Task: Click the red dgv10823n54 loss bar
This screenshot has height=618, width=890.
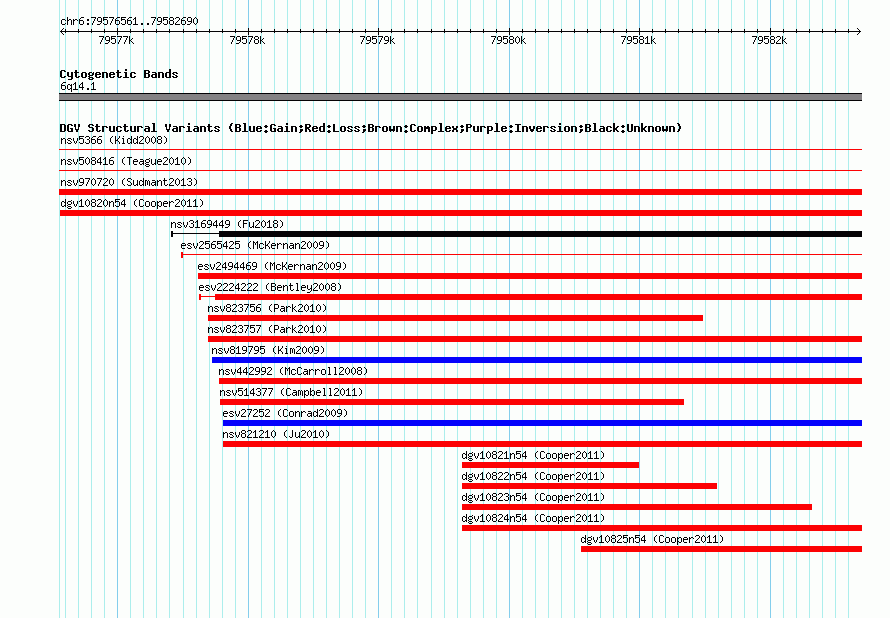Action: [637, 507]
